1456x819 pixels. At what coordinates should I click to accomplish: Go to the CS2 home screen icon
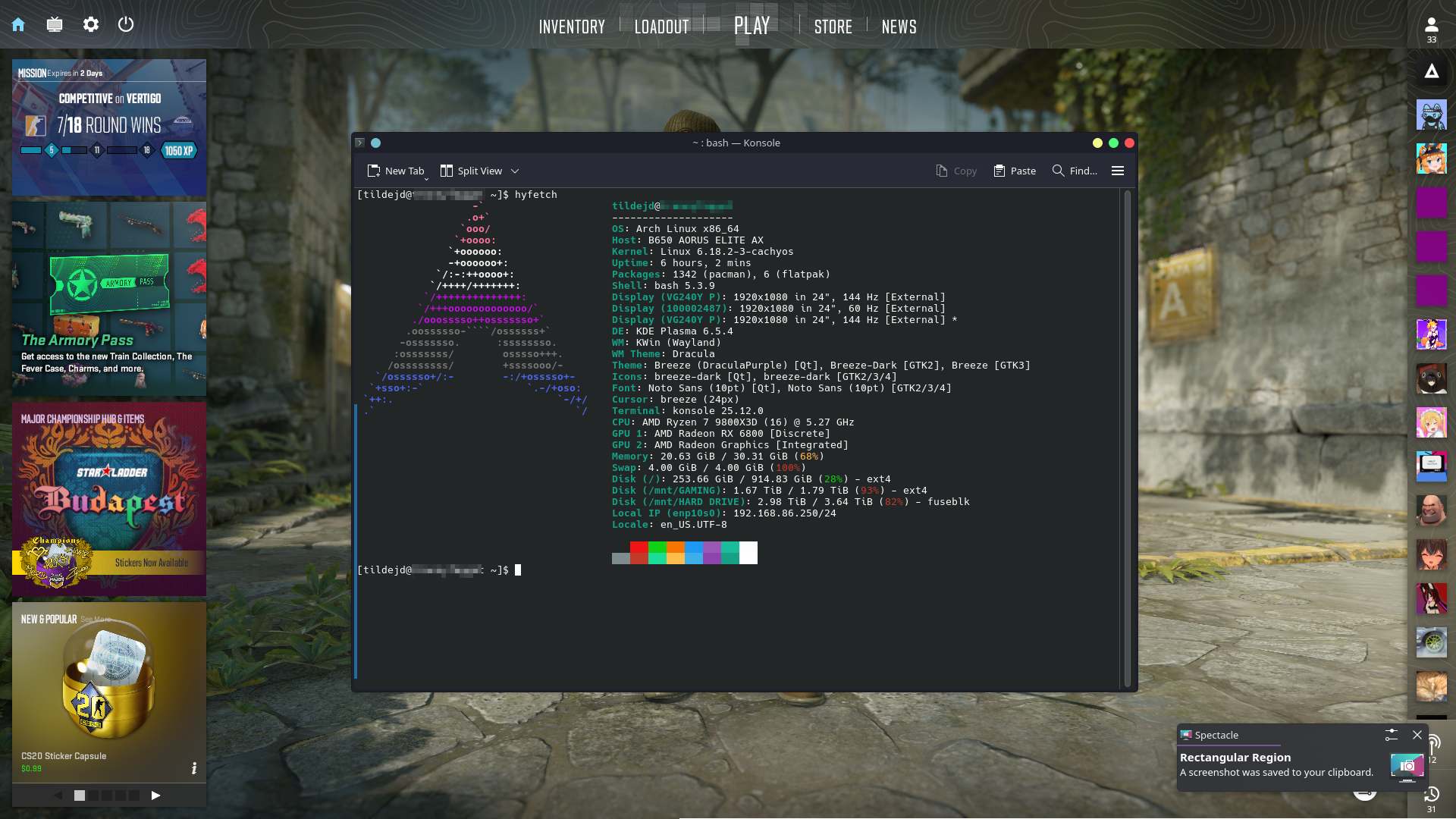click(18, 24)
